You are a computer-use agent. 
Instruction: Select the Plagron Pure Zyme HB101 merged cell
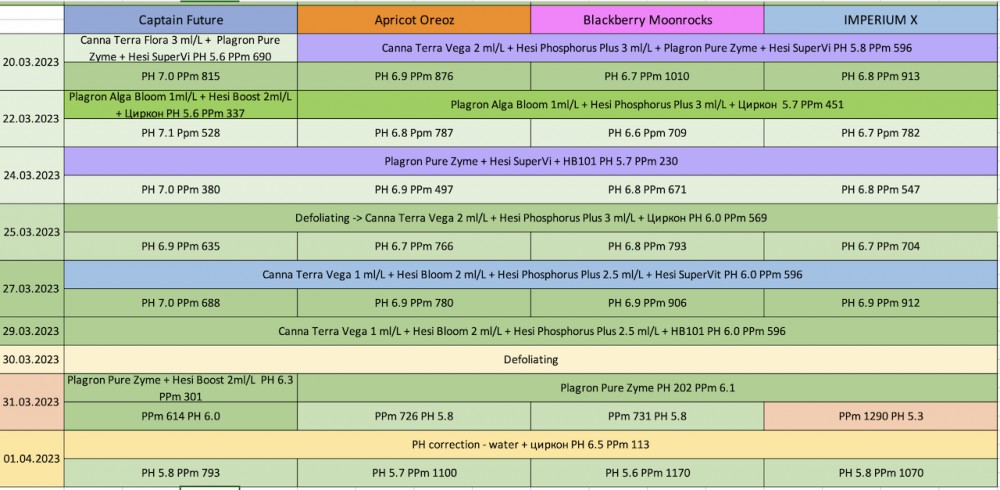coord(530,161)
